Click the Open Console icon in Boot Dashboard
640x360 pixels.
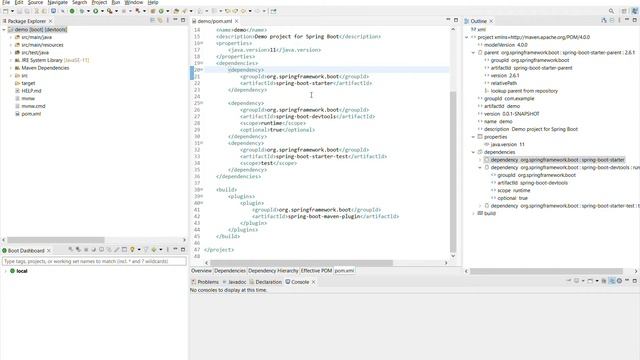101,249
